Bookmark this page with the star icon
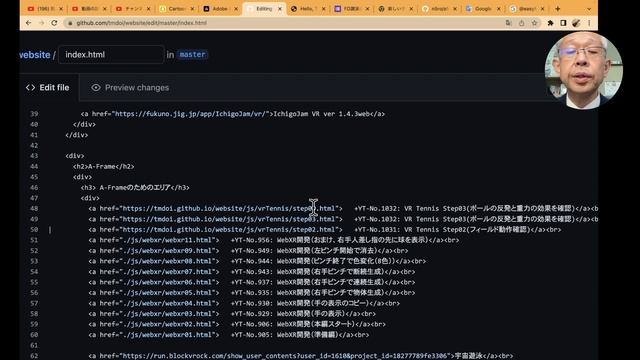The height and width of the screenshot is (360, 640). (535, 23)
